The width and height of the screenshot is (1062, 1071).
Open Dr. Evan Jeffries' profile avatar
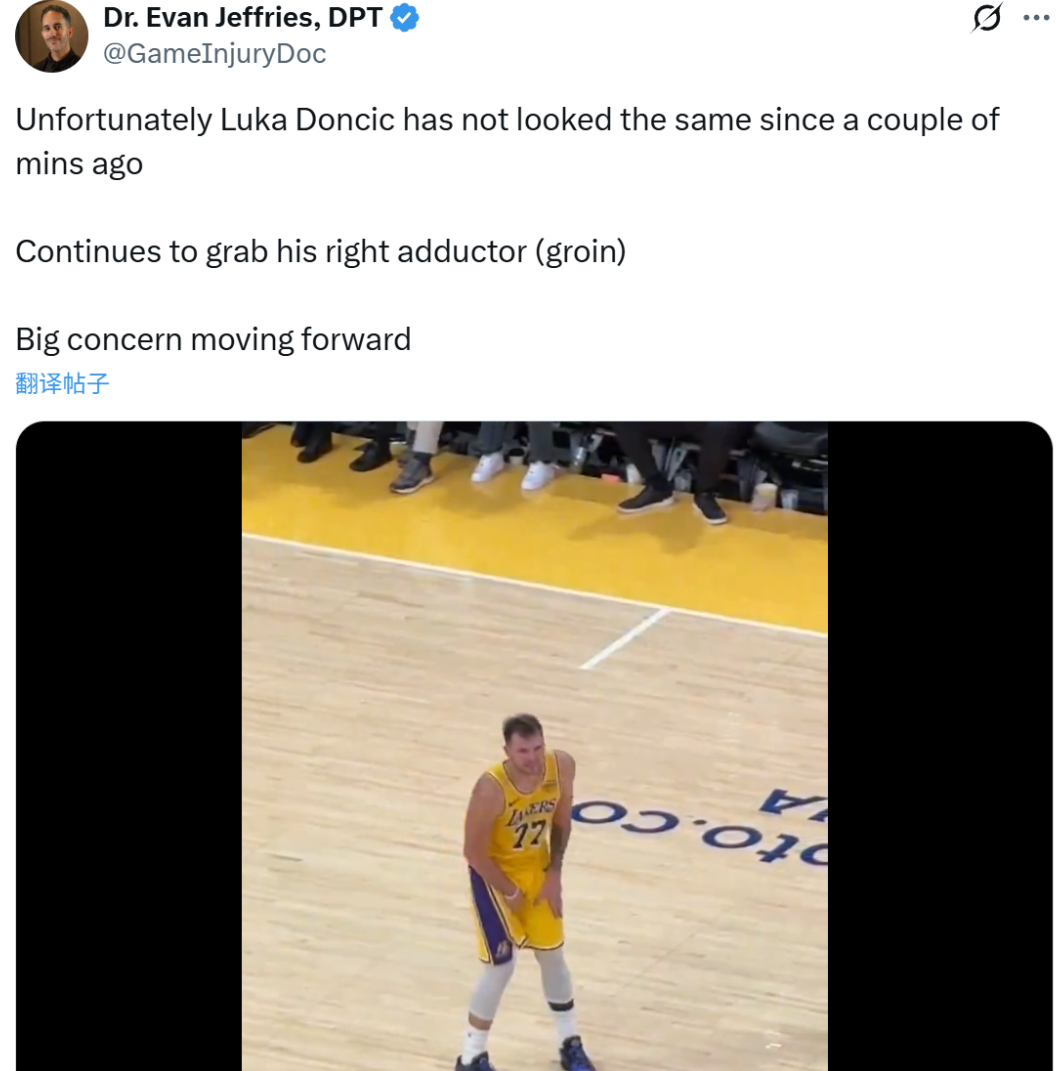coord(51,36)
